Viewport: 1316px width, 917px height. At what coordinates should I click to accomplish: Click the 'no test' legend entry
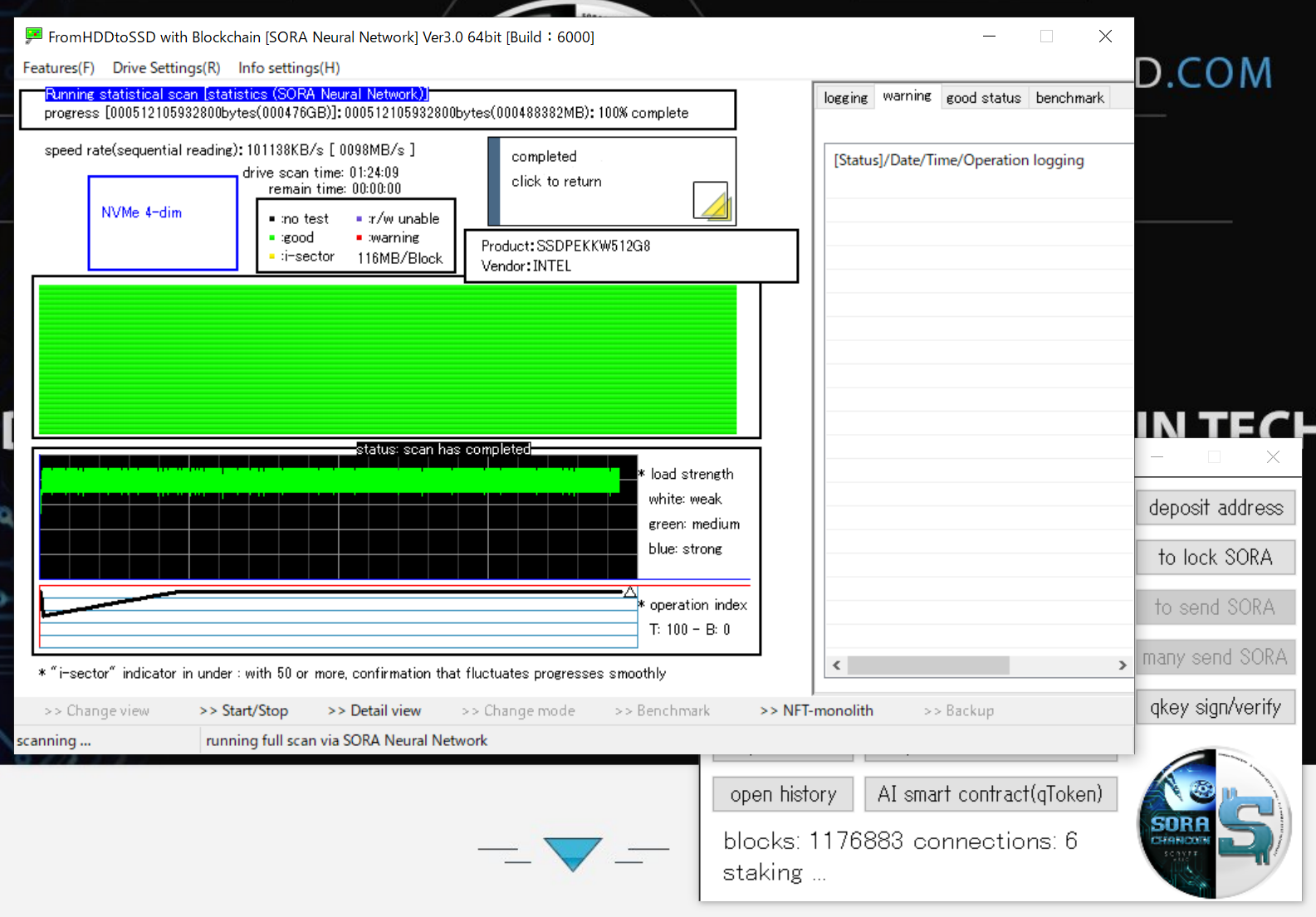299,219
